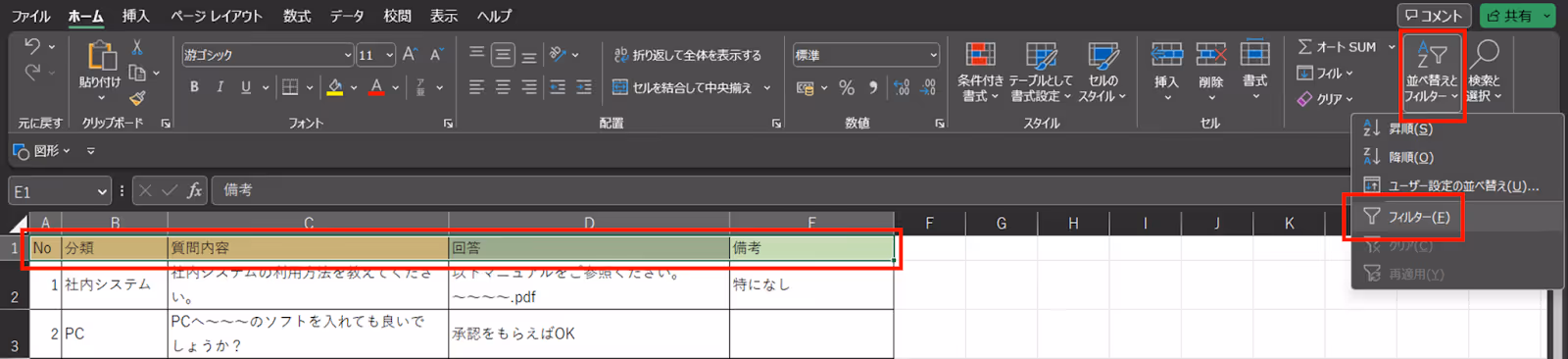
Task: Apply the yellow fill color bucket
Action: (335, 87)
